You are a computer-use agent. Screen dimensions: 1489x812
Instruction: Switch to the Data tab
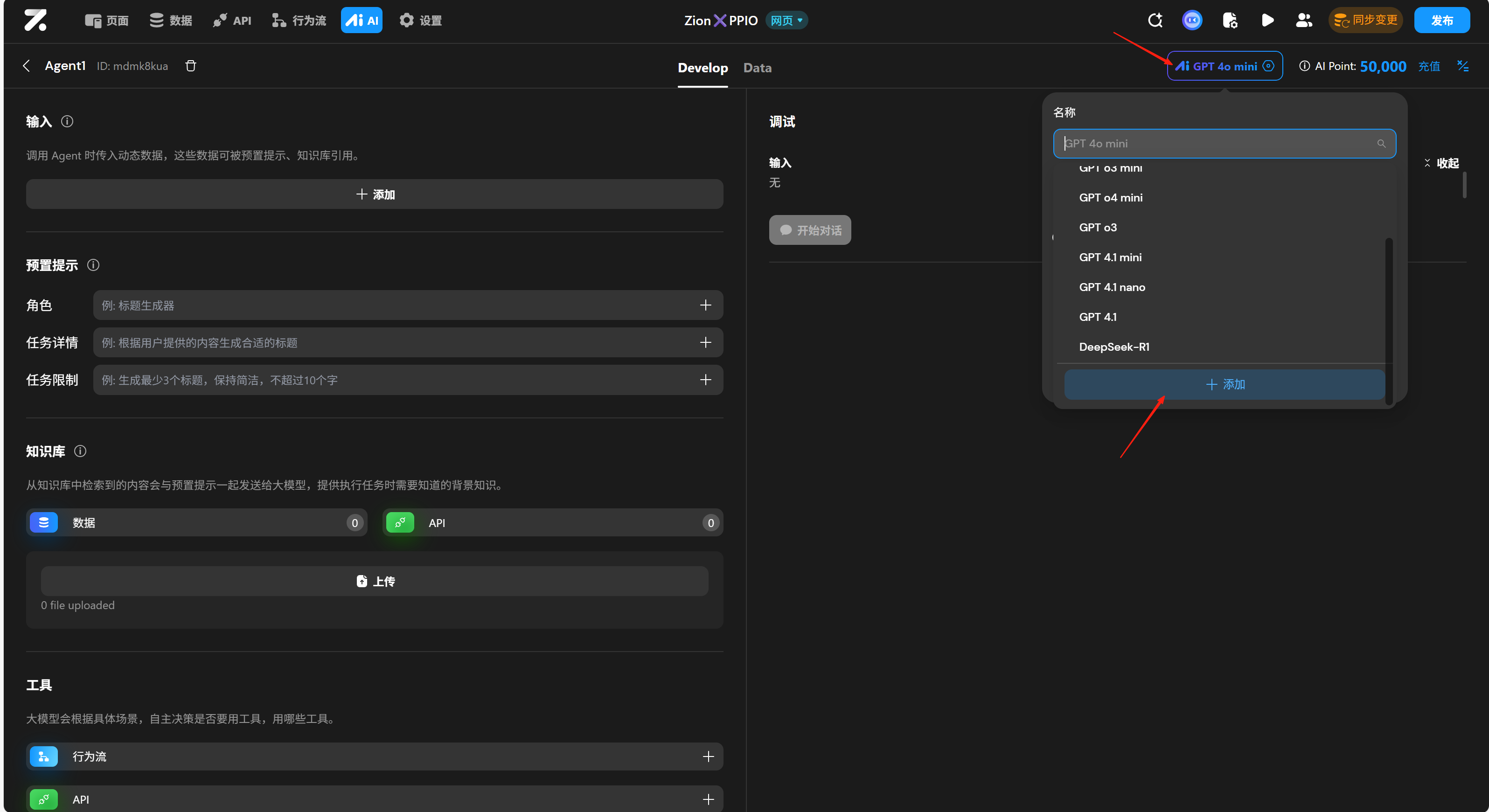pyautogui.click(x=757, y=68)
